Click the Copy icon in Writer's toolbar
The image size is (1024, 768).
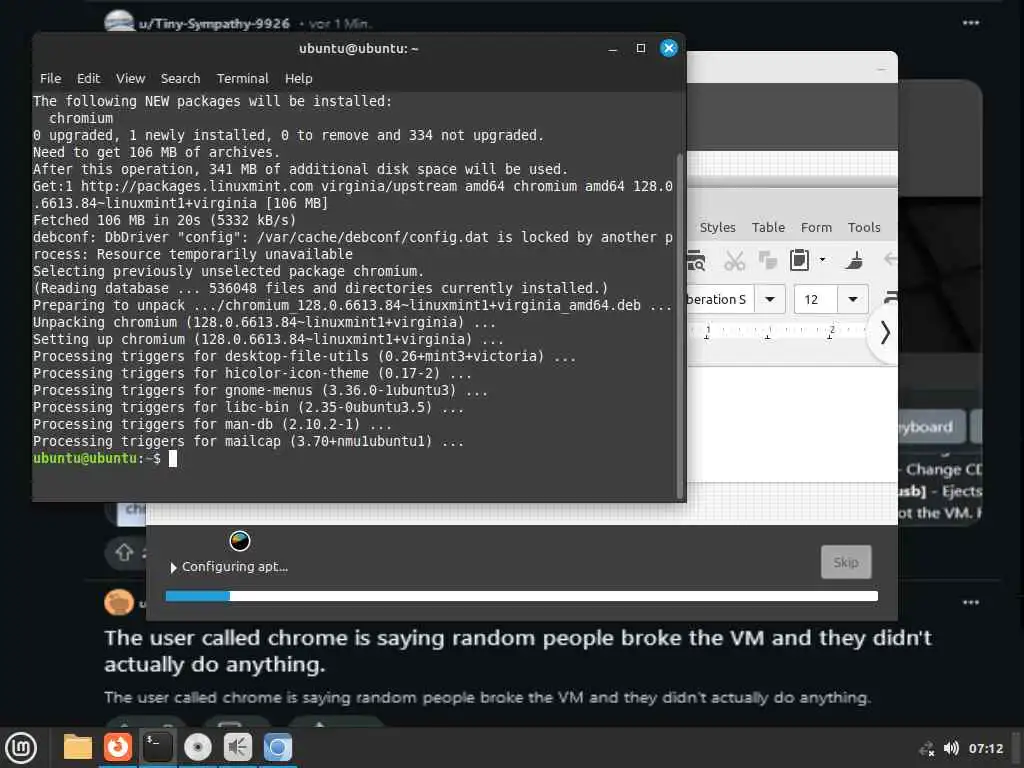tap(767, 261)
